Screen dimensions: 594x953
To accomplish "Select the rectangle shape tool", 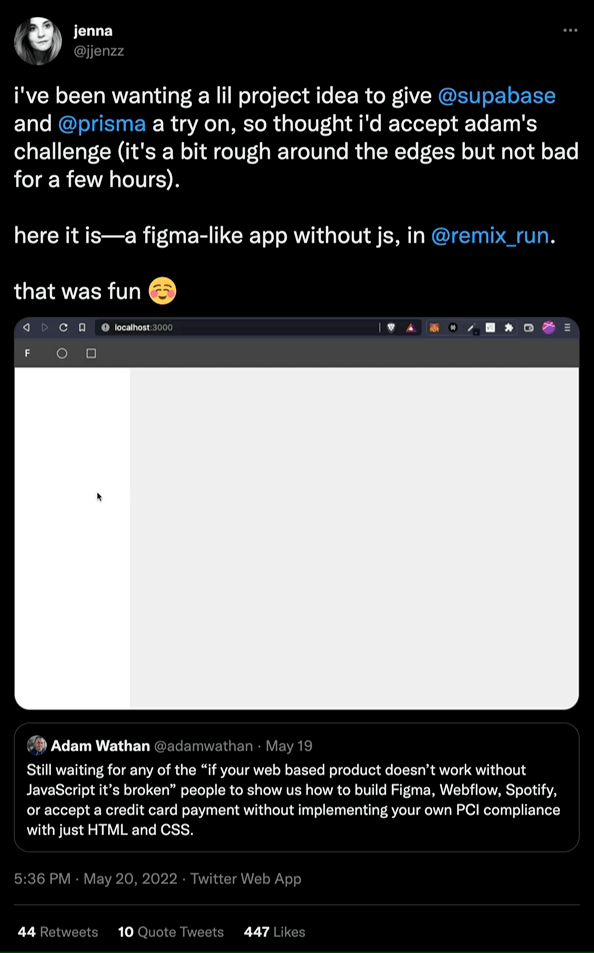I will (x=91, y=353).
